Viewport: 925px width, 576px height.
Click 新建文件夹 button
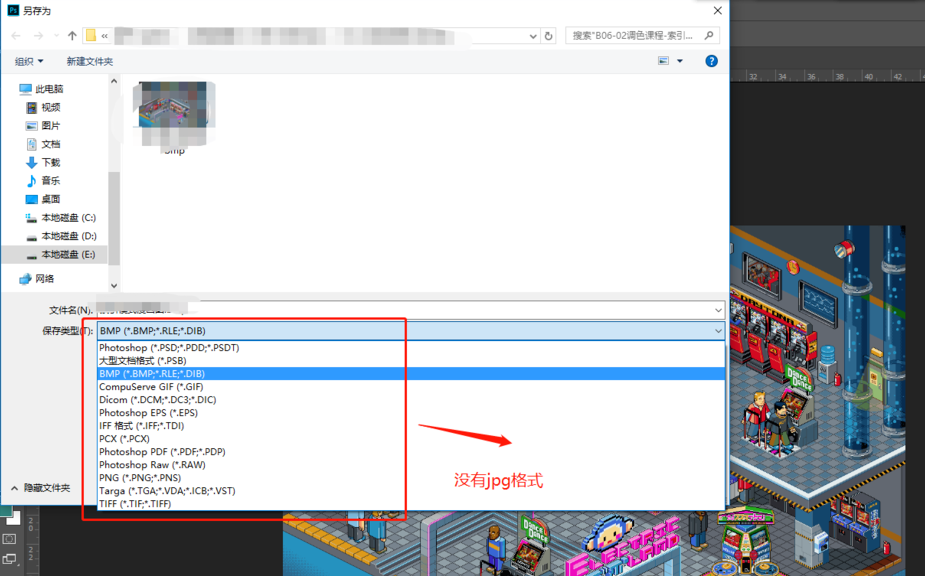tap(90, 61)
